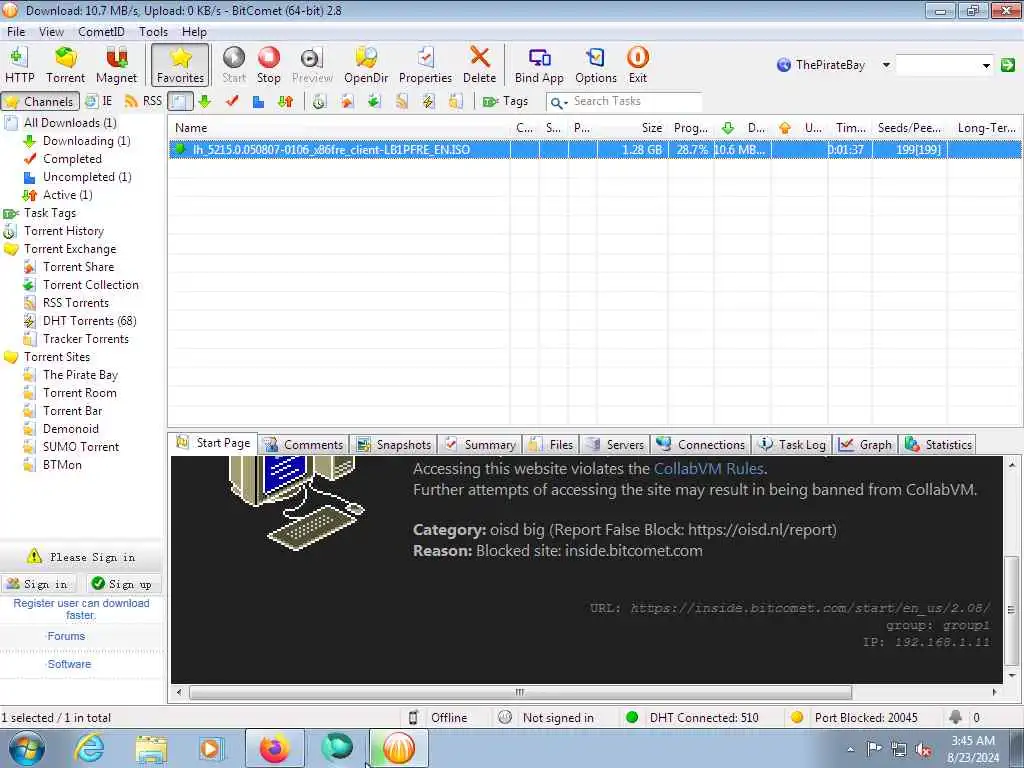The height and width of the screenshot is (768, 1024).
Task: Add a Magnet link
Action: (116, 65)
